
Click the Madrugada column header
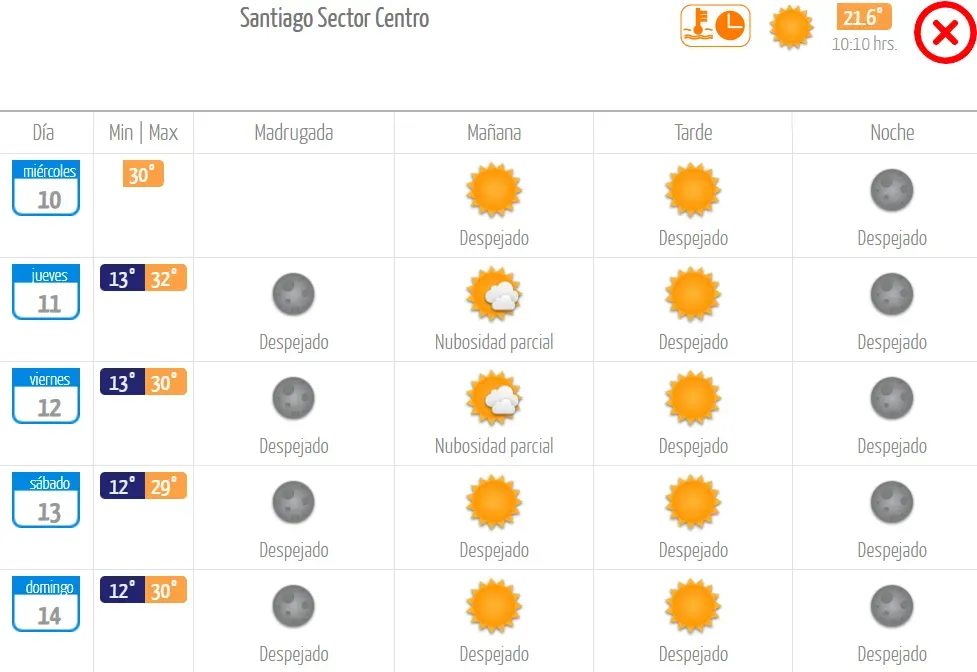pos(294,133)
